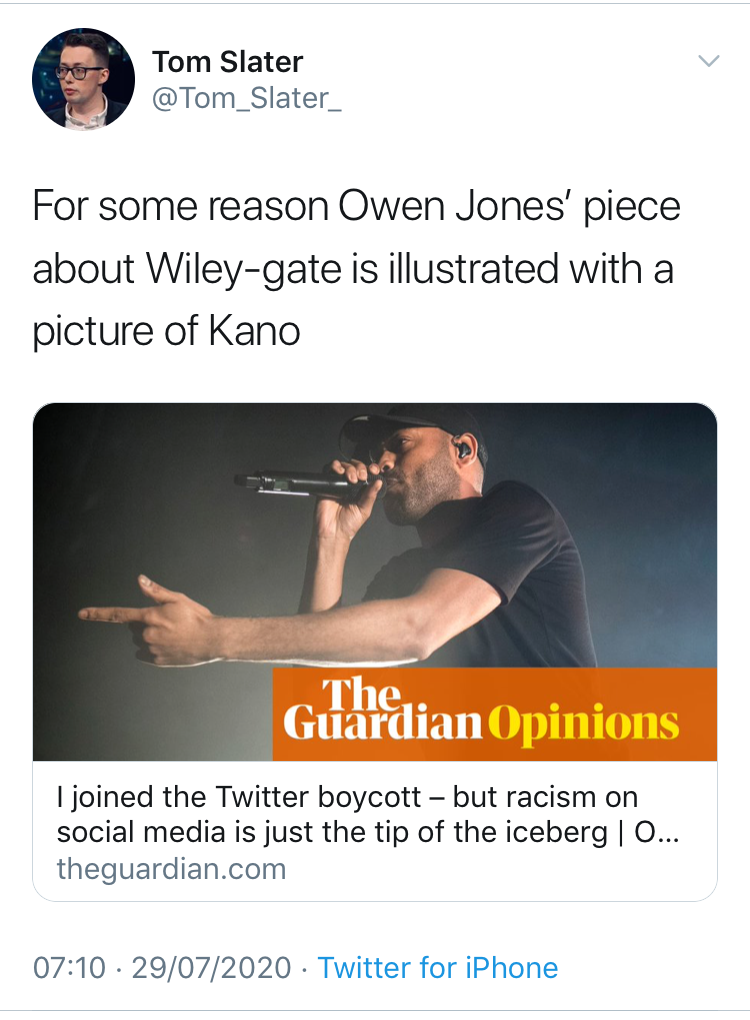Viewport: 750px width, 1020px height.
Task: Open the "Twitter for iPhone" source link
Action: [437, 968]
